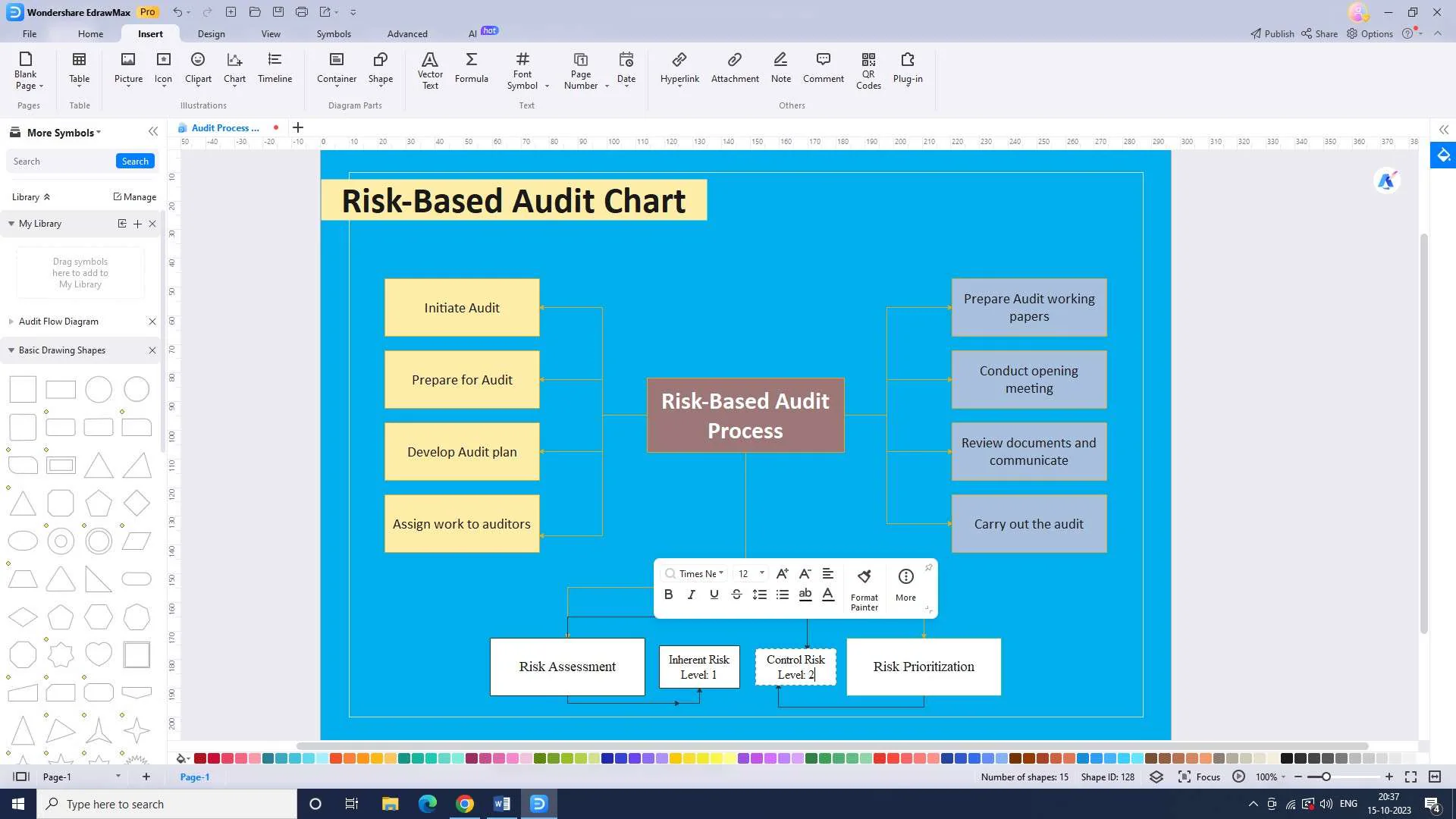The height and width of the screenshot is (819, 1456).
Task: Expand My Library section
Action: 10,223
